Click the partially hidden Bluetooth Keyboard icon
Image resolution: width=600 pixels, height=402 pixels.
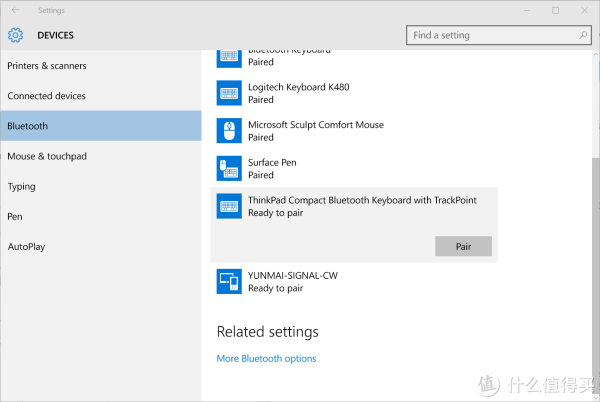pos(229,59)
